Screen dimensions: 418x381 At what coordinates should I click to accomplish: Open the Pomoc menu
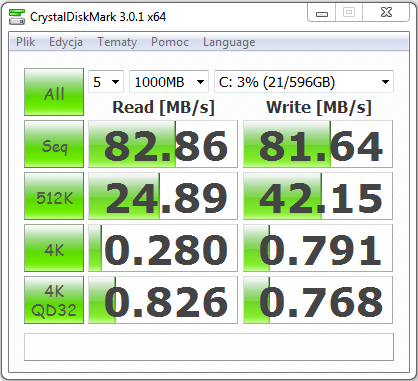coord(170,42)
